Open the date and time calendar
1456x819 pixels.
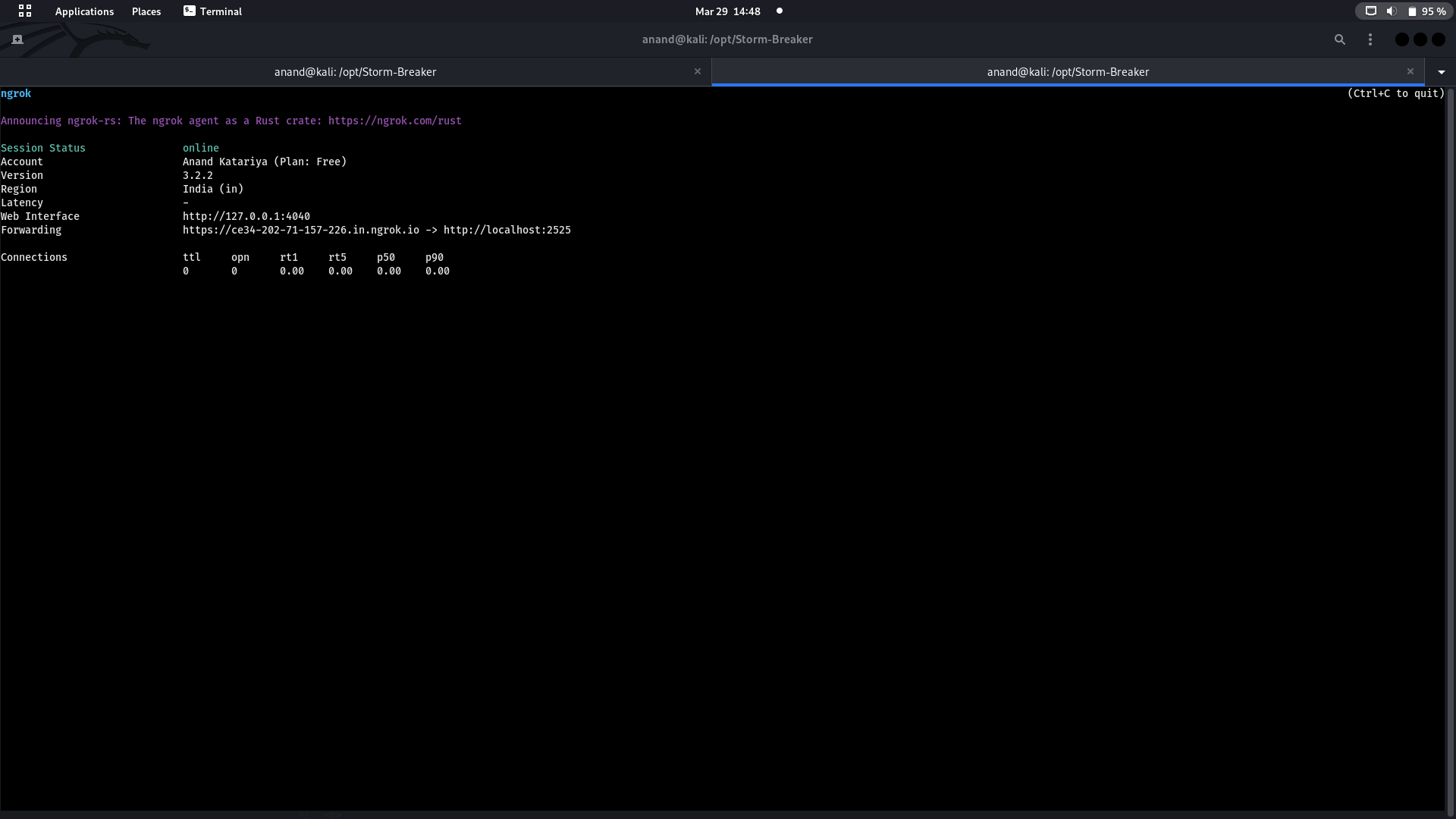pyautogui.click(x=727, y=11)
